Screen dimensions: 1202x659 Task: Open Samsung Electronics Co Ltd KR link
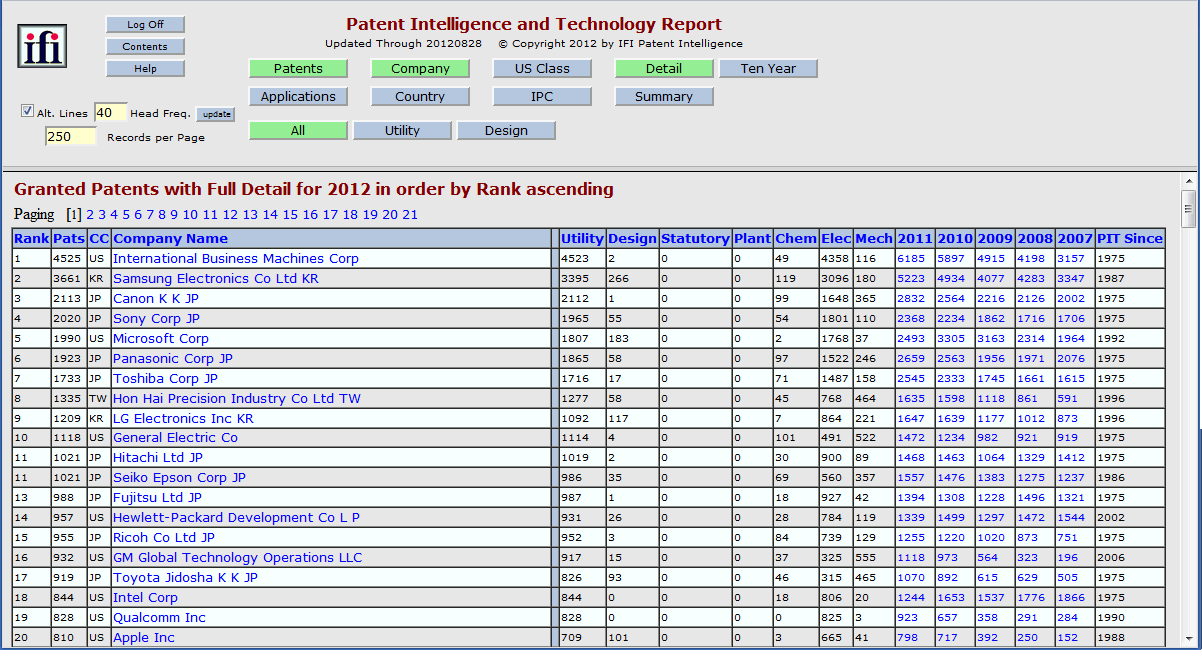tap(216, 279)
